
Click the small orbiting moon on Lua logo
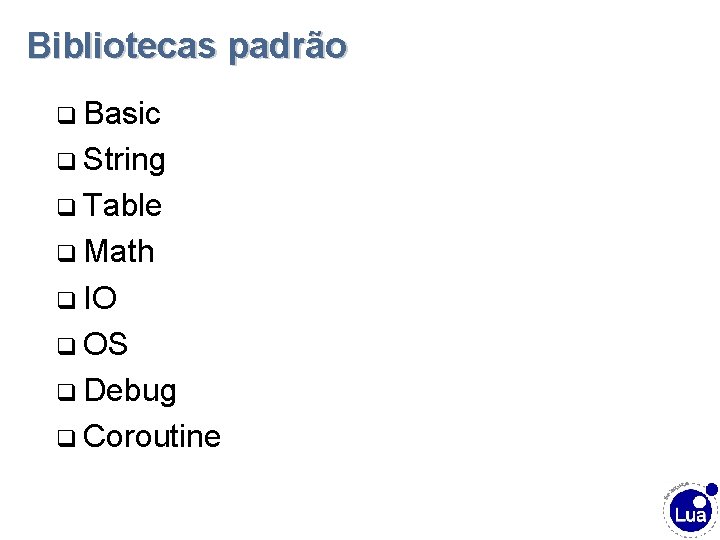click(x=712, y=490)
